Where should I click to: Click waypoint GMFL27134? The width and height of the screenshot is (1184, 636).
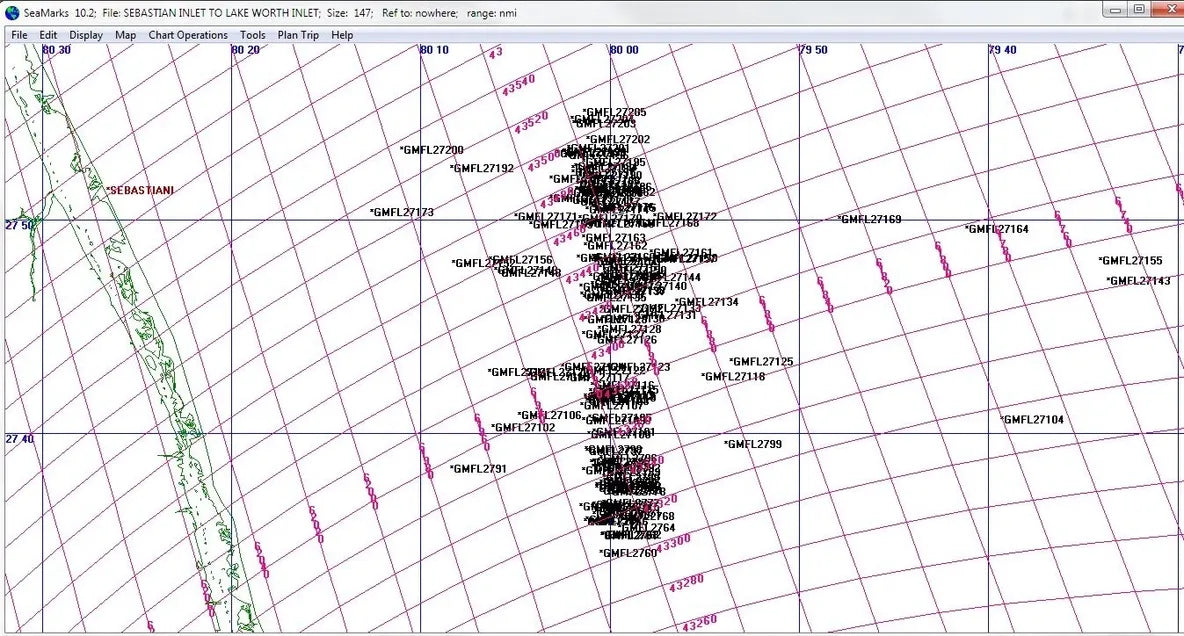pyautogui.click(x=707, y=302)
